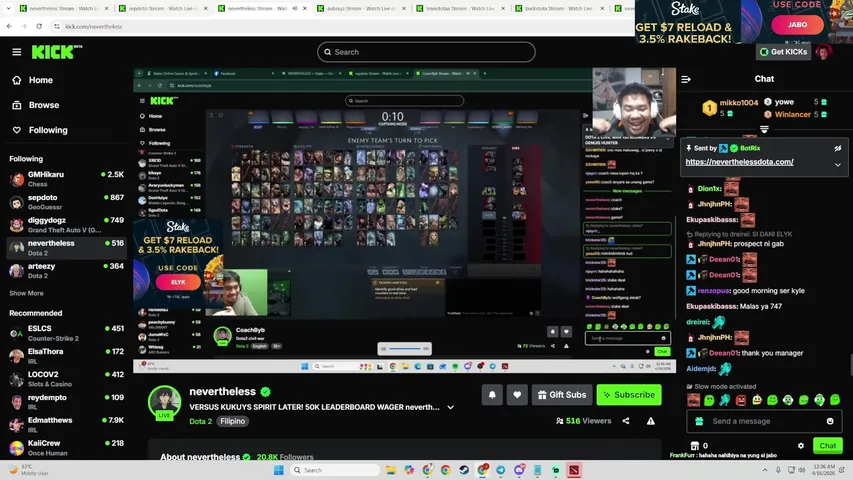Viewport: 853px width, 480px height.
Task: Select nevertheless channel in sidebar
Action: pyautogui.click(x=66, y=248)
